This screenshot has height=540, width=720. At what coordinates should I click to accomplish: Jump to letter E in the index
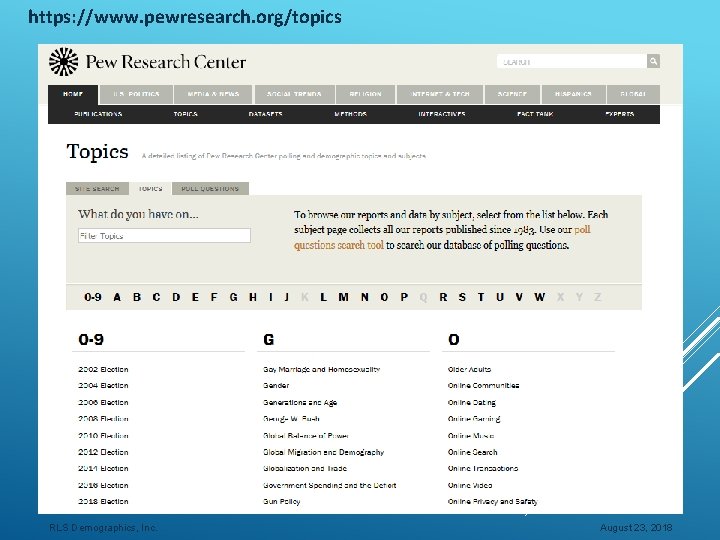(195, 297)
